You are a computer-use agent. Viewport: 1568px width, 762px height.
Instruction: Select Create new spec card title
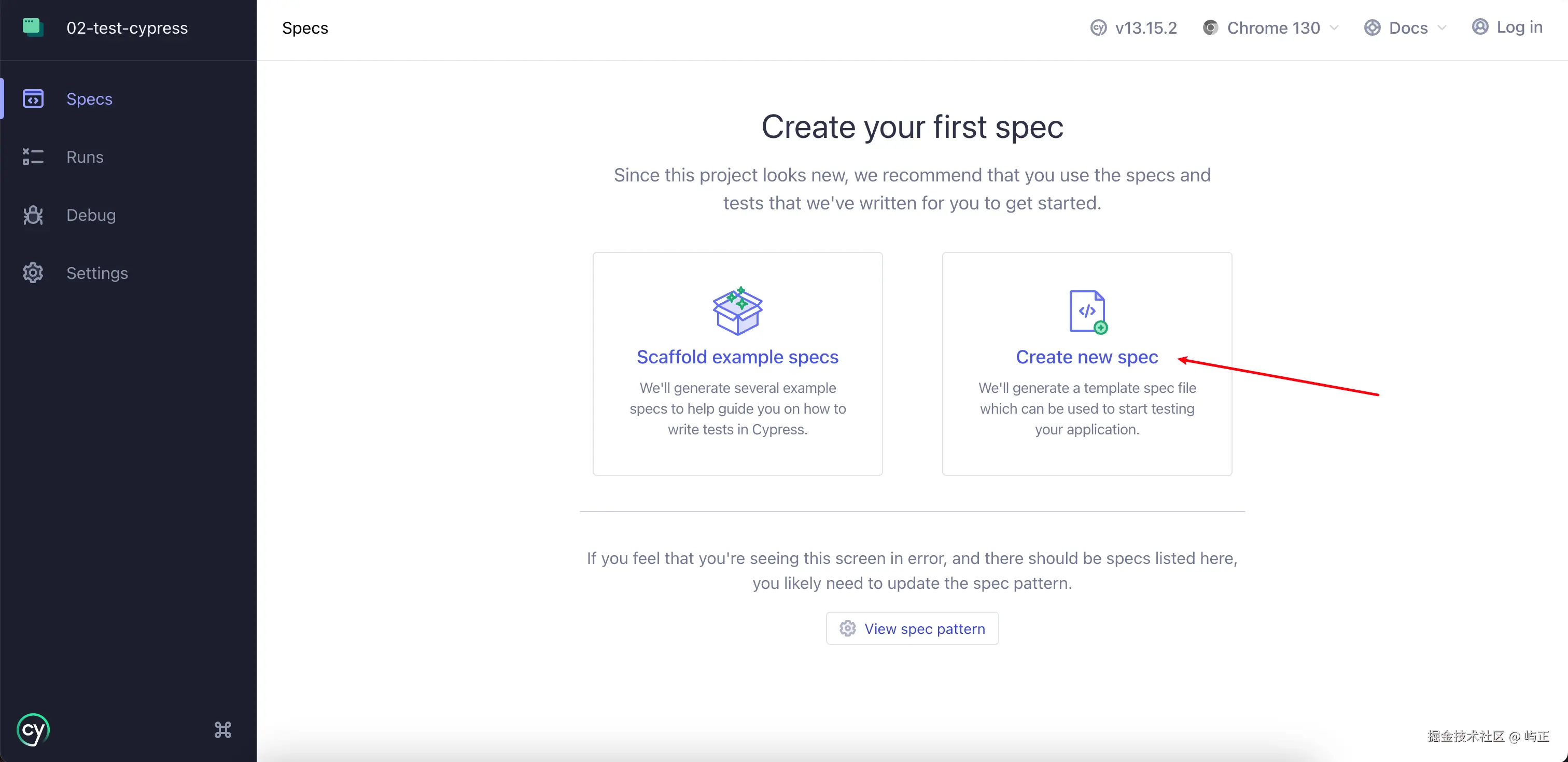click(1086, 357)
